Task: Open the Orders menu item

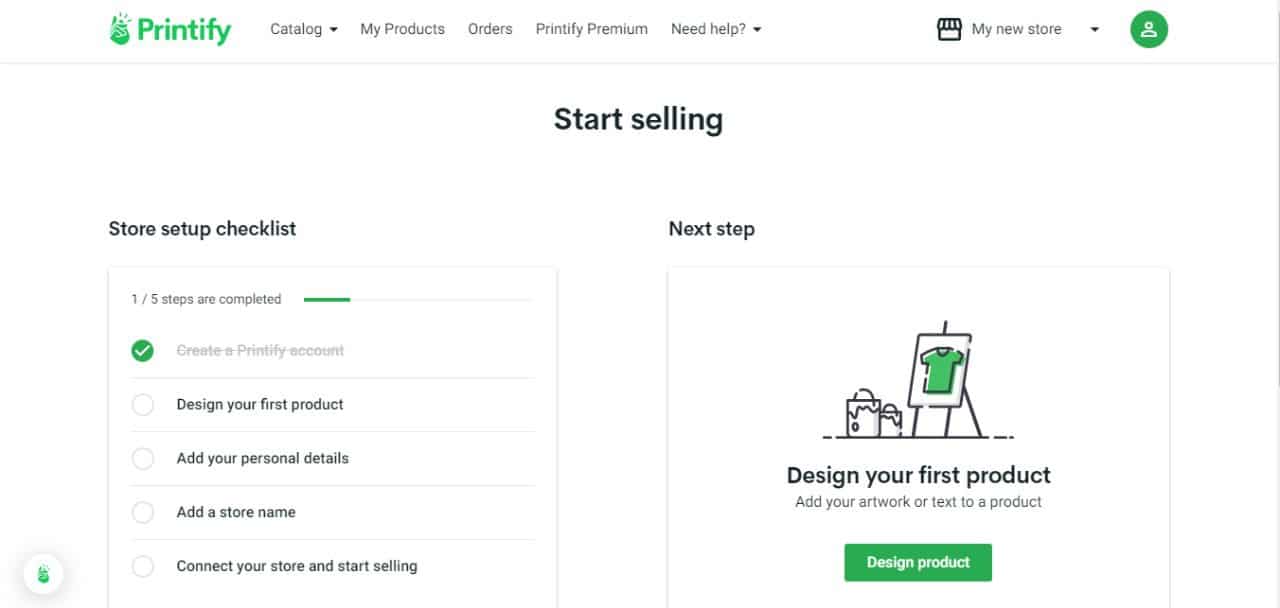Action: 490,29
